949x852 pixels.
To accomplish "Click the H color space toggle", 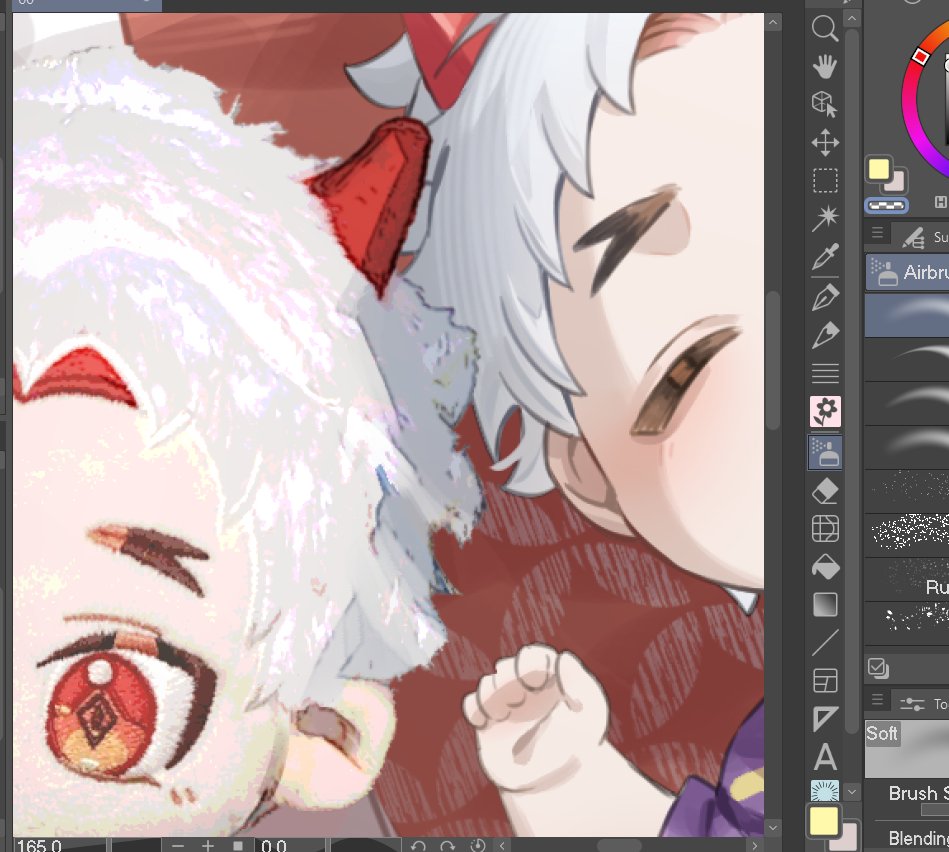I will [x=941, y=202].
